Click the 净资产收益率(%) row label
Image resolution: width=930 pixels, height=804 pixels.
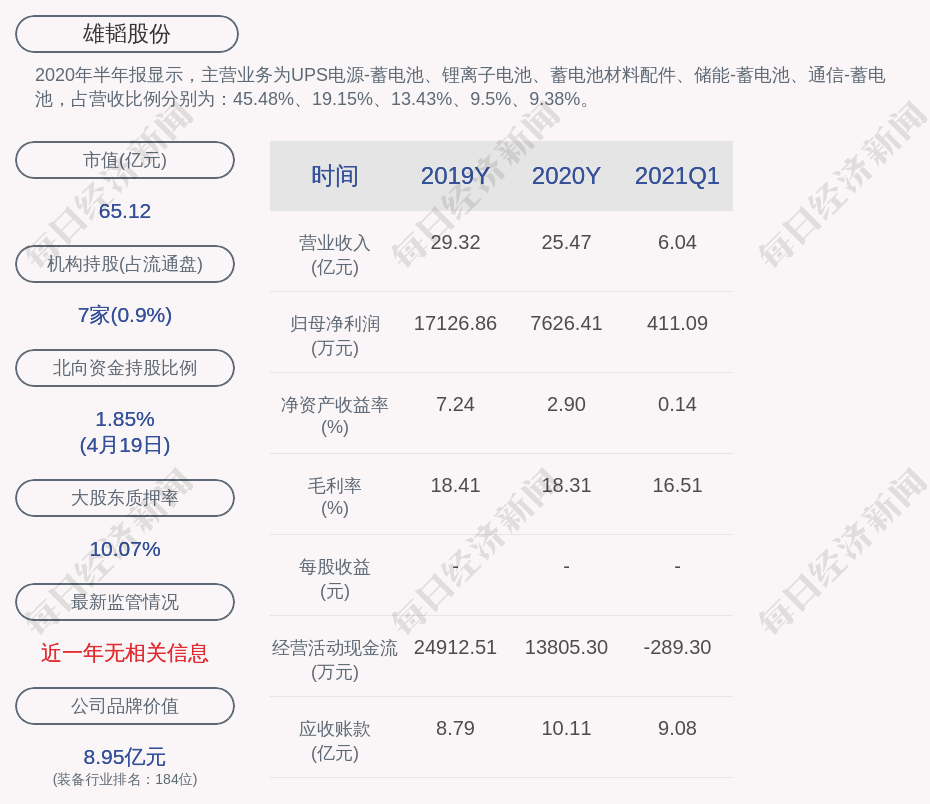tap(335, 416)
